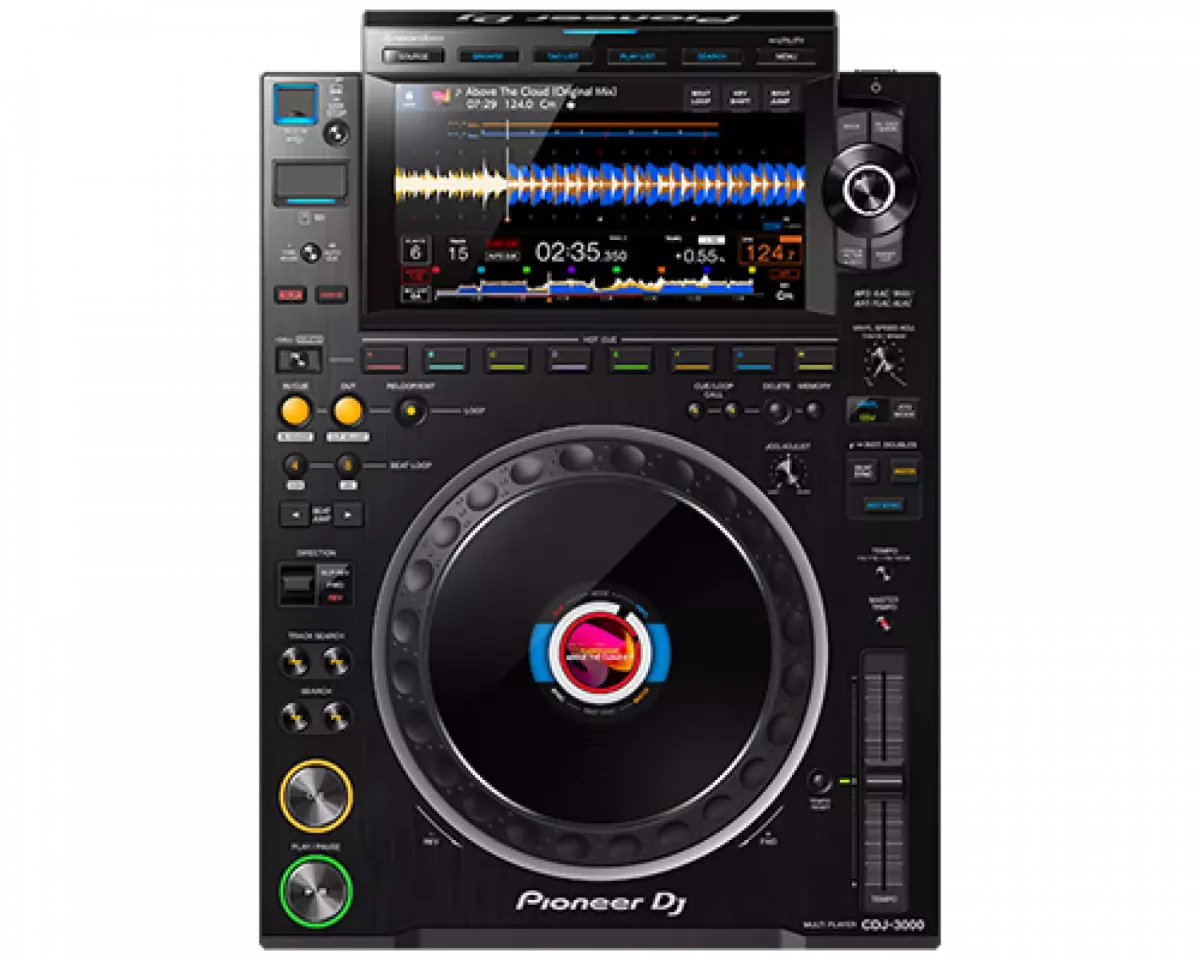This screenshot has width=1200, height=960.
Task: Open the BEAT LOOP option on the touchscreen
Action: [x=701, y=98]
